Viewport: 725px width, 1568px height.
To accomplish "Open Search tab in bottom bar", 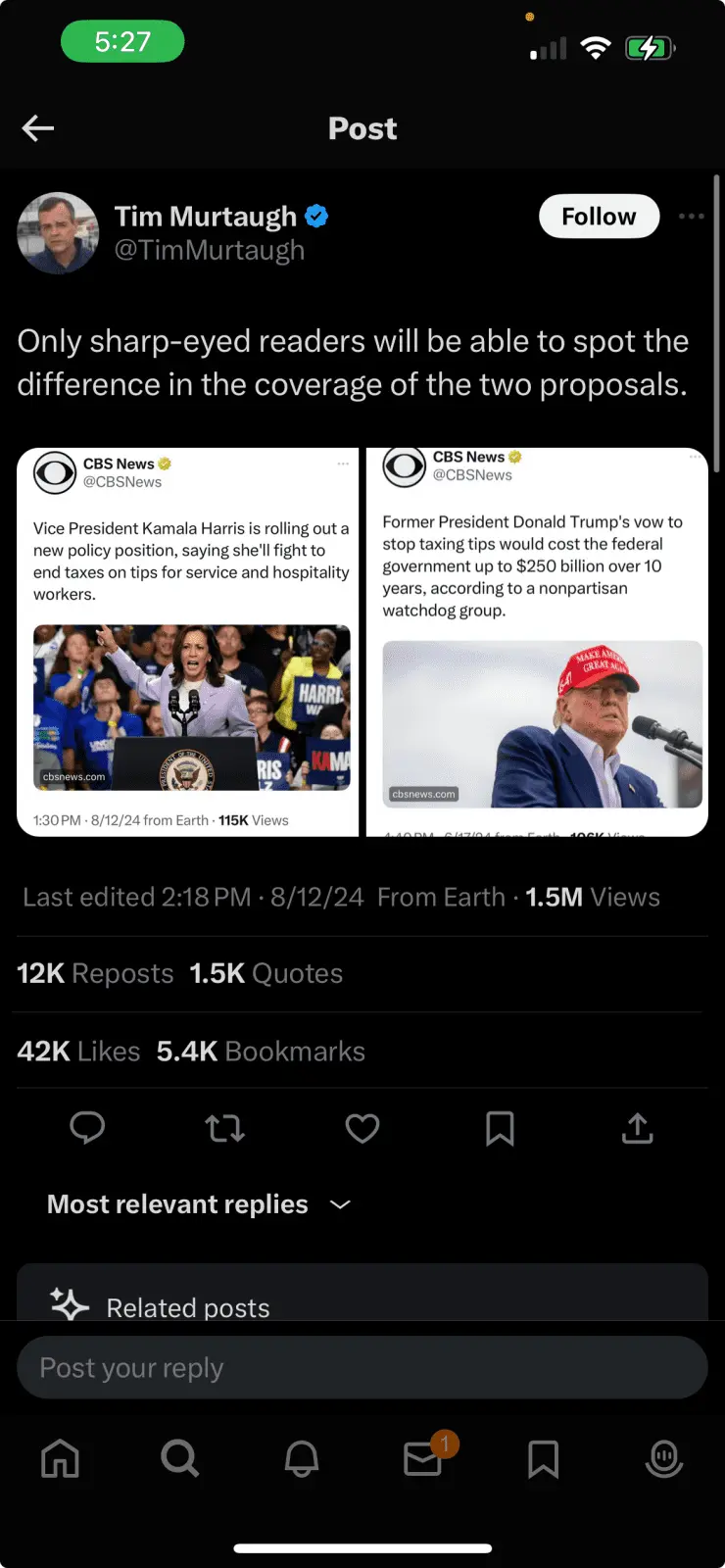I will click(180, 1459).
